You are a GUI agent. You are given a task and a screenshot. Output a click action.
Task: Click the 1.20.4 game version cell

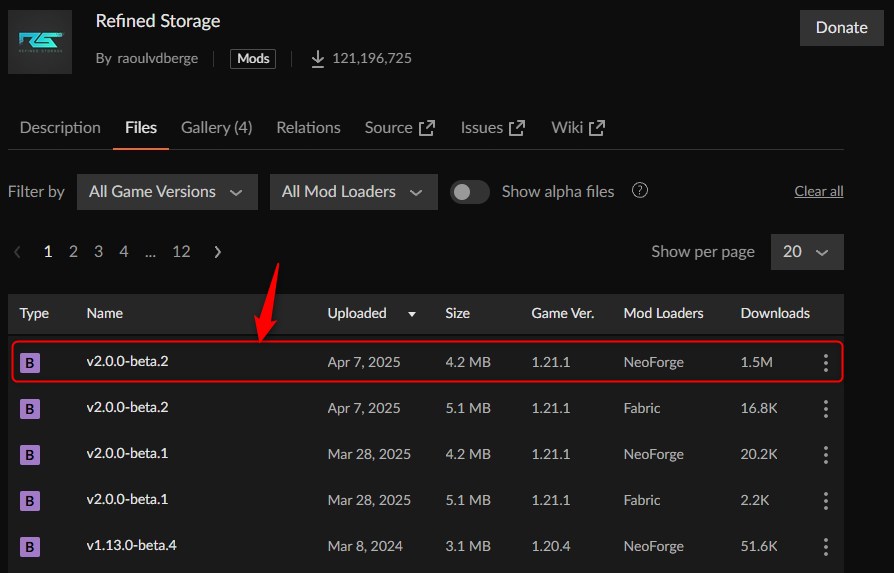(x=551, y=546)
